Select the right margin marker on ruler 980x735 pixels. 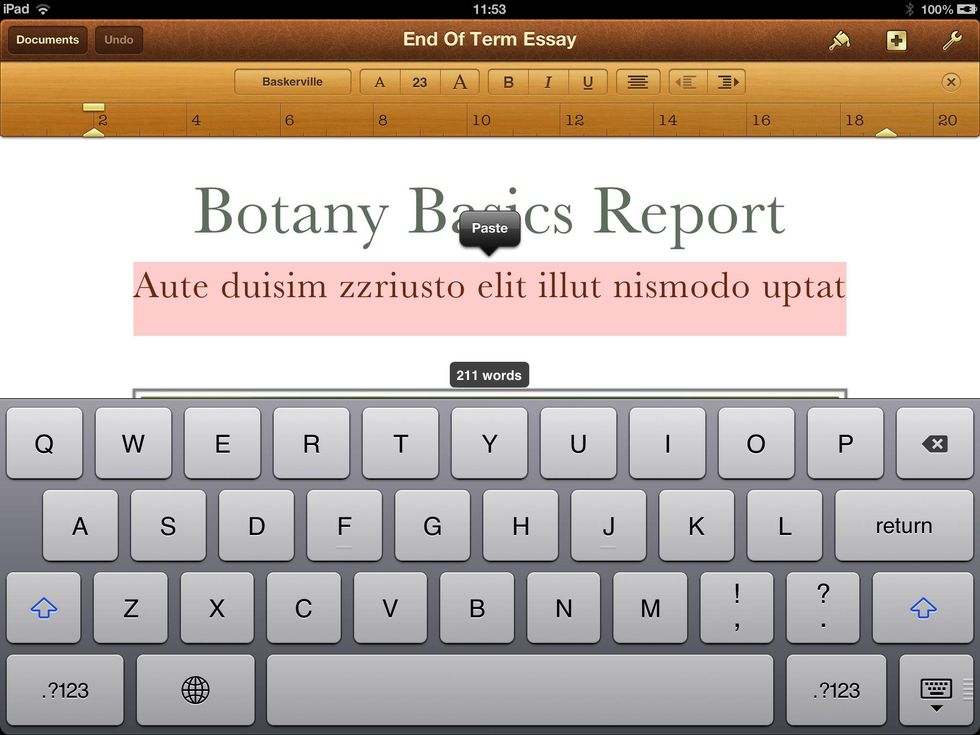click(x=886, y=131)
